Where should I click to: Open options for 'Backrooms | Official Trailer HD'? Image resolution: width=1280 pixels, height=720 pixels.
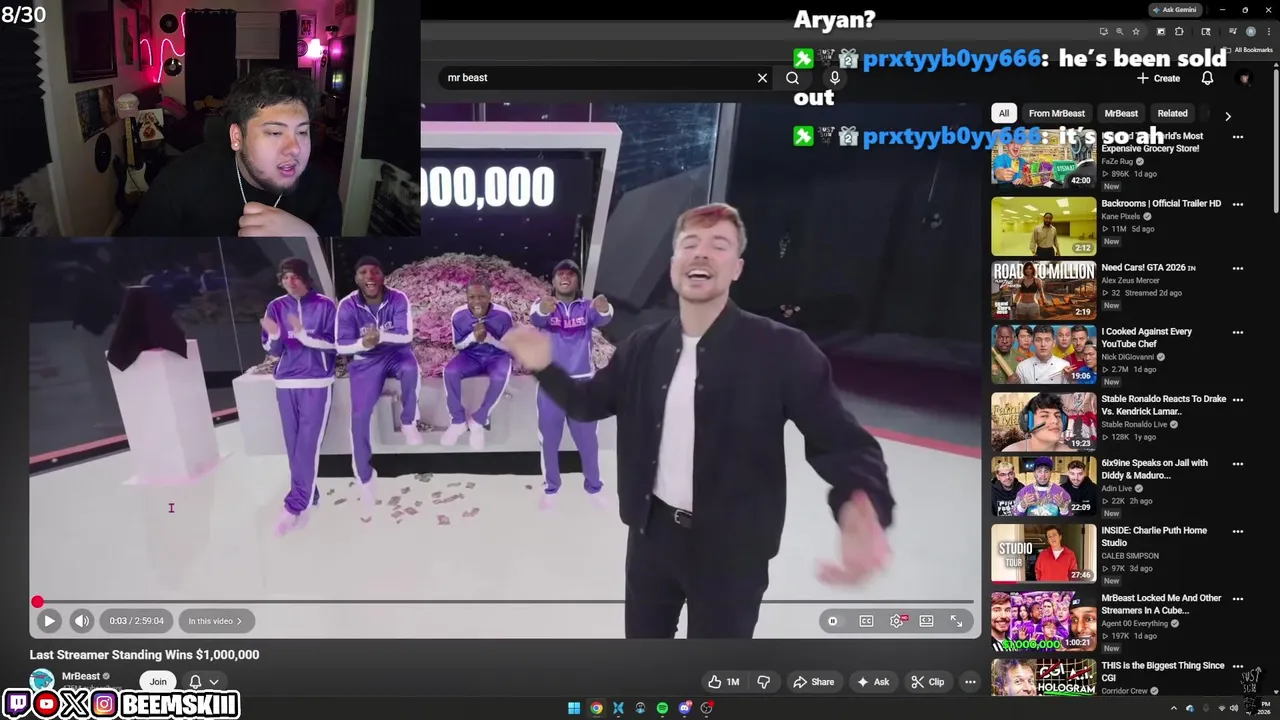(x=1238, y=204)
